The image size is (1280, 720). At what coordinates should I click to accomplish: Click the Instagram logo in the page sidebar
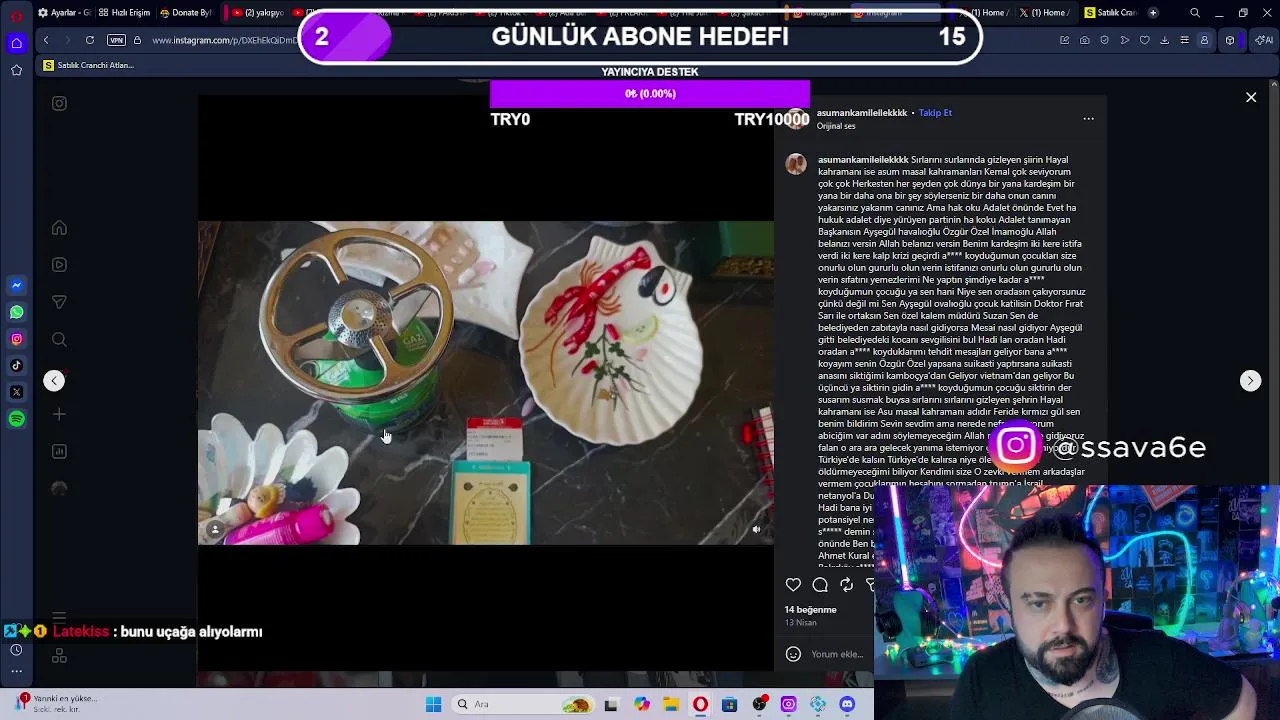(x=59, y=103)
